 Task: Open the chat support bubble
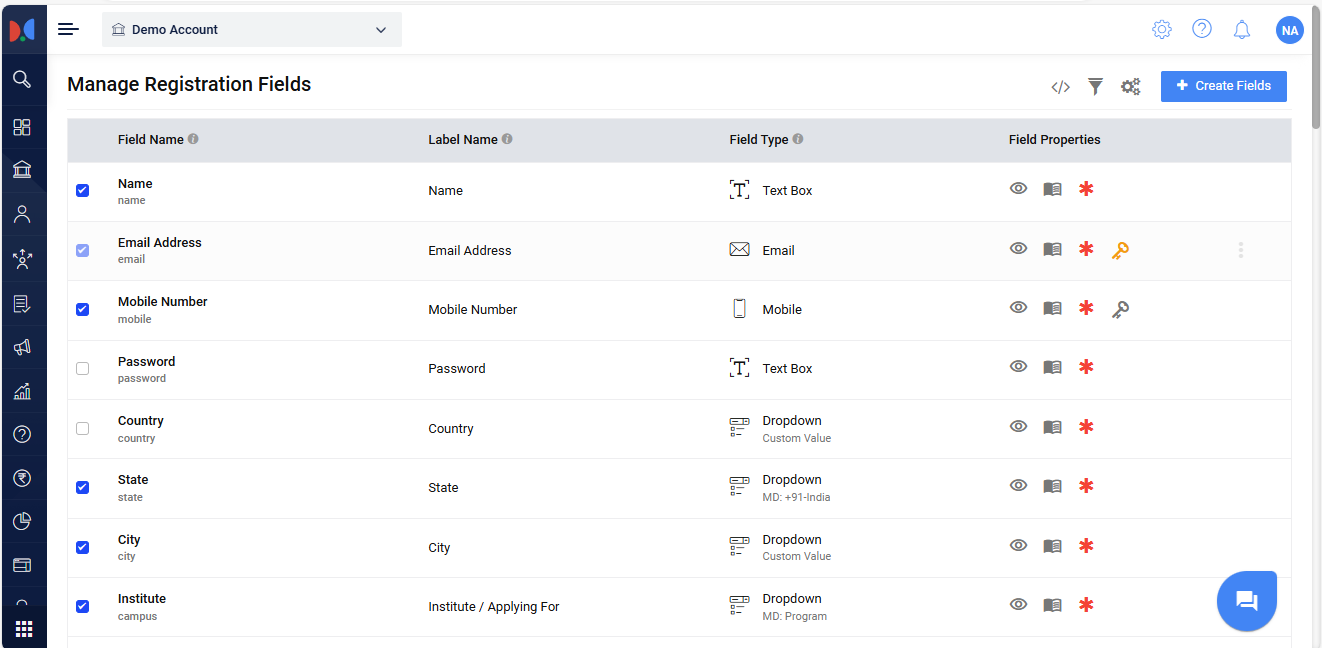[x=1246, y=601]
